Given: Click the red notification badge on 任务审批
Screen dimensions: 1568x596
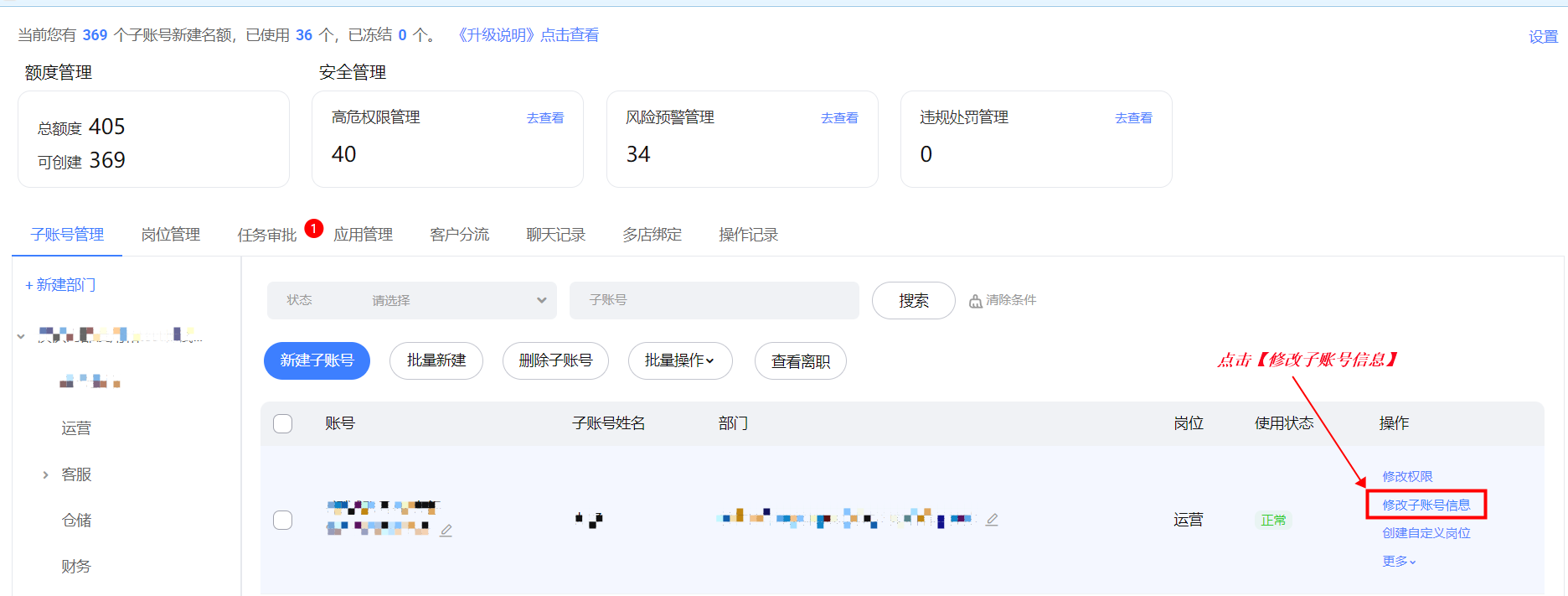Looking at the screenshot, I should 314,228.
